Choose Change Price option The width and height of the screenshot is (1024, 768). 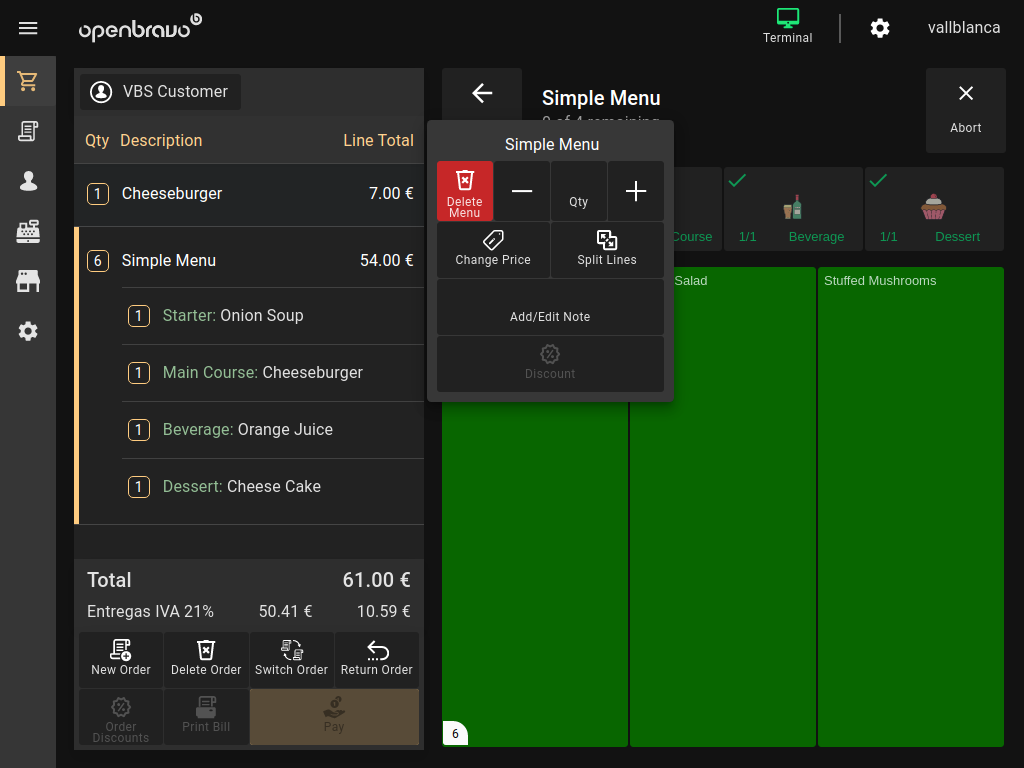coord(493,249)
